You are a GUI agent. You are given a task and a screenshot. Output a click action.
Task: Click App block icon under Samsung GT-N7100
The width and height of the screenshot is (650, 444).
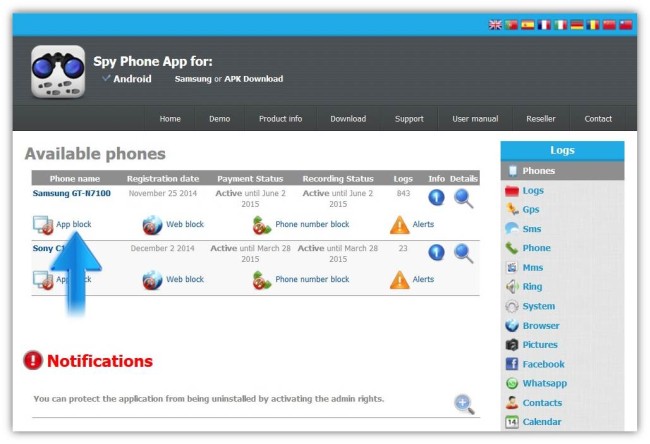[43, 225]
